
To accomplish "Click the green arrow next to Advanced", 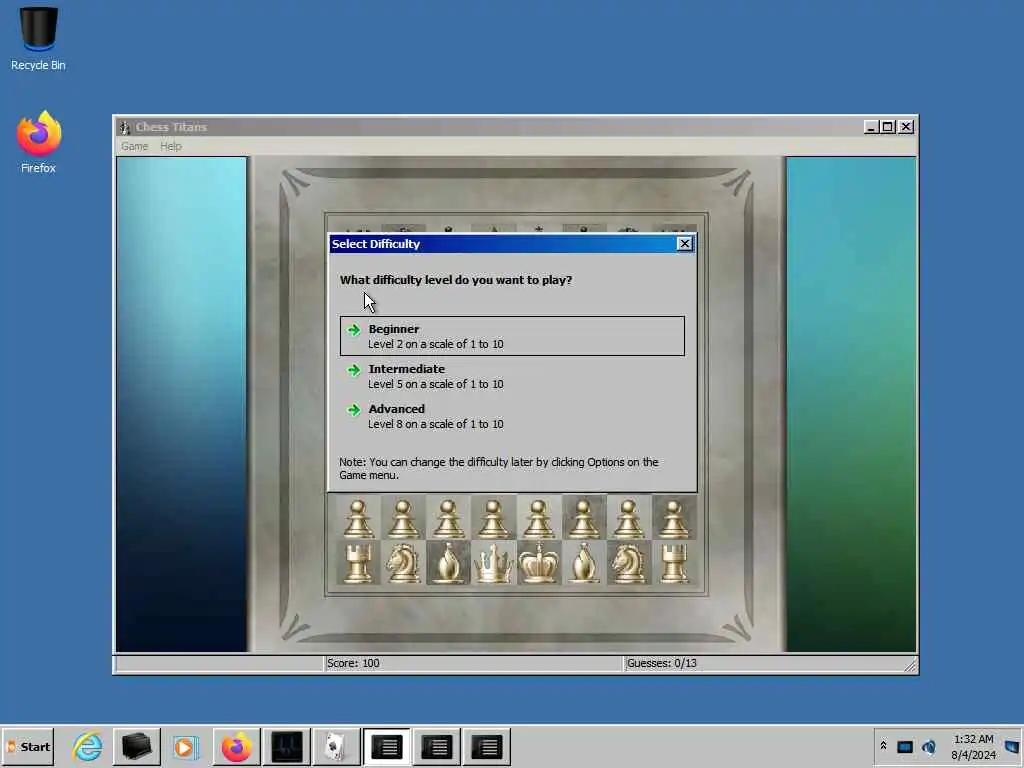I will click(354, 409).
